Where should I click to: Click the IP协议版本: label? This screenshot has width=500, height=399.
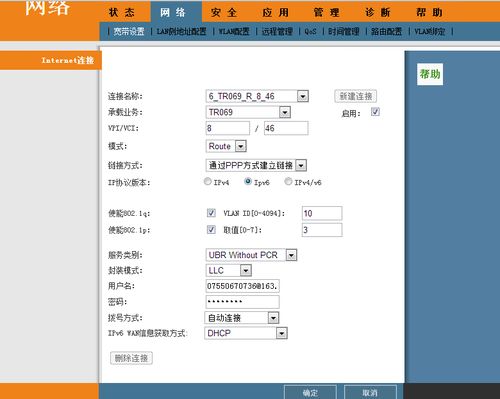pyautogui.click(x=129, y=183)
